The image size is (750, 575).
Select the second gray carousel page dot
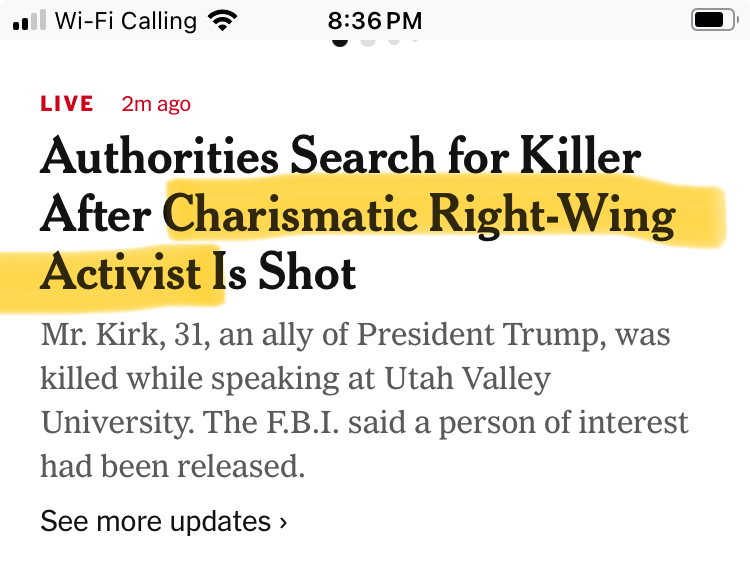tap(368, 41)
